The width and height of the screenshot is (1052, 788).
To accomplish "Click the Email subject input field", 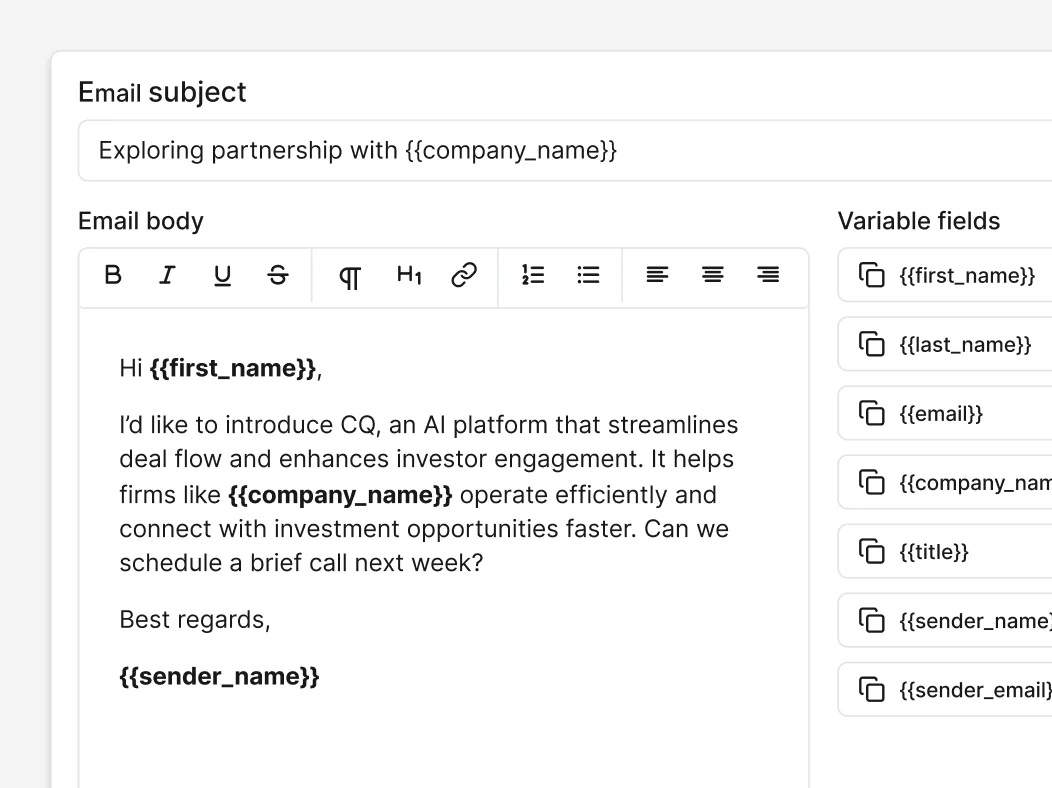I will (x=560, y=151).
